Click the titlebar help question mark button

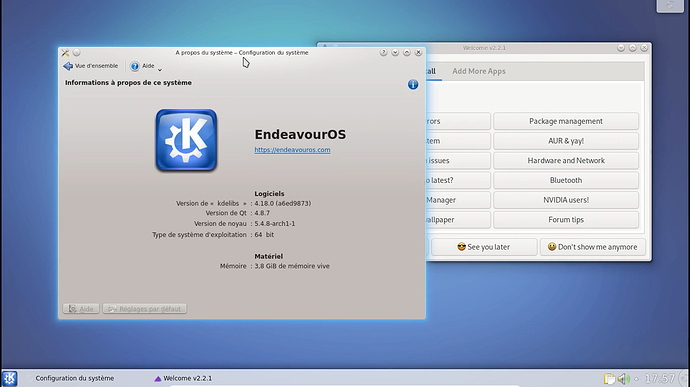click(383, 52)
